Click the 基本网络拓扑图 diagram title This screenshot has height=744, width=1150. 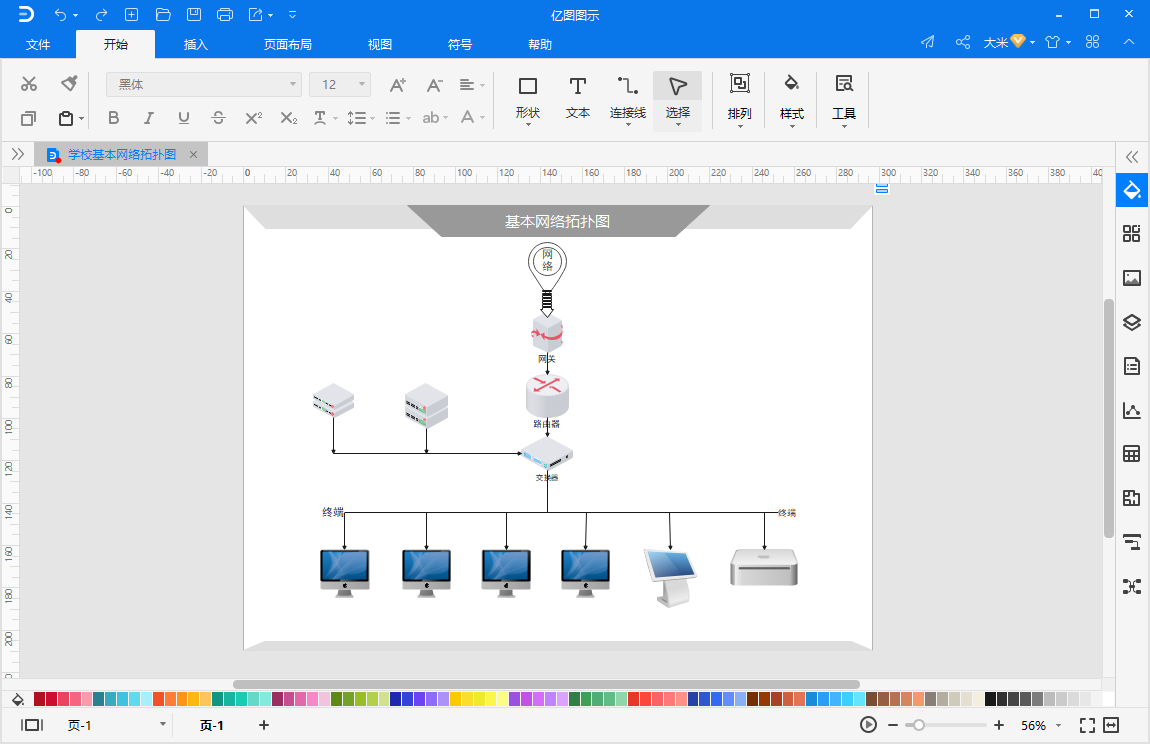click(557, 222)
